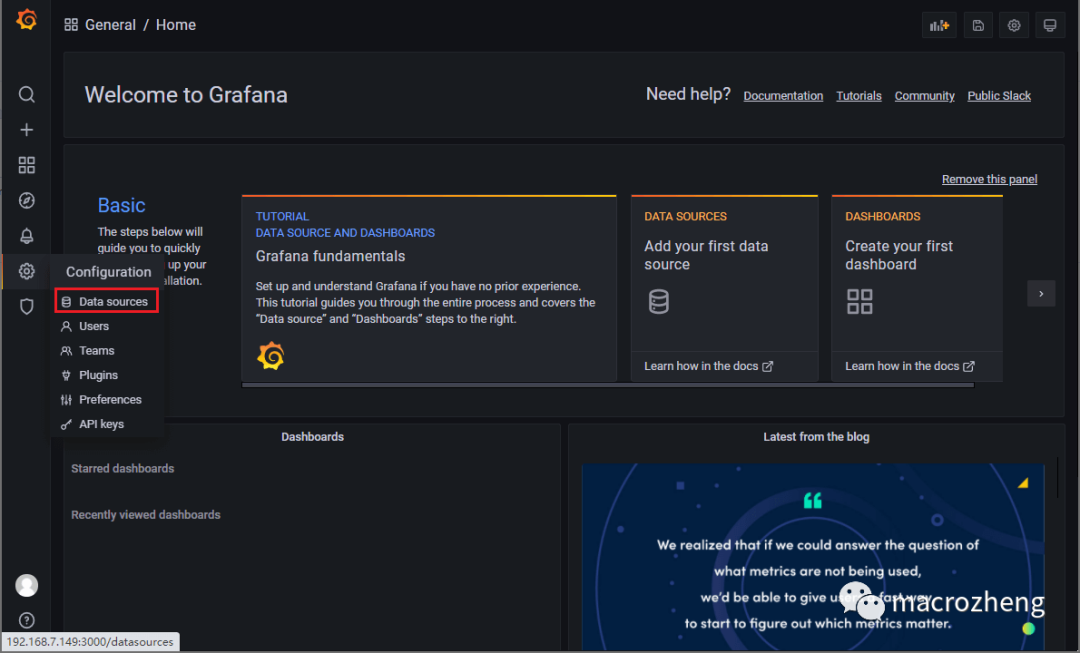The width and height of the screenshot is (1080, 653).
Task: Click the General breadcrumb
Action: tap(110, 25)
